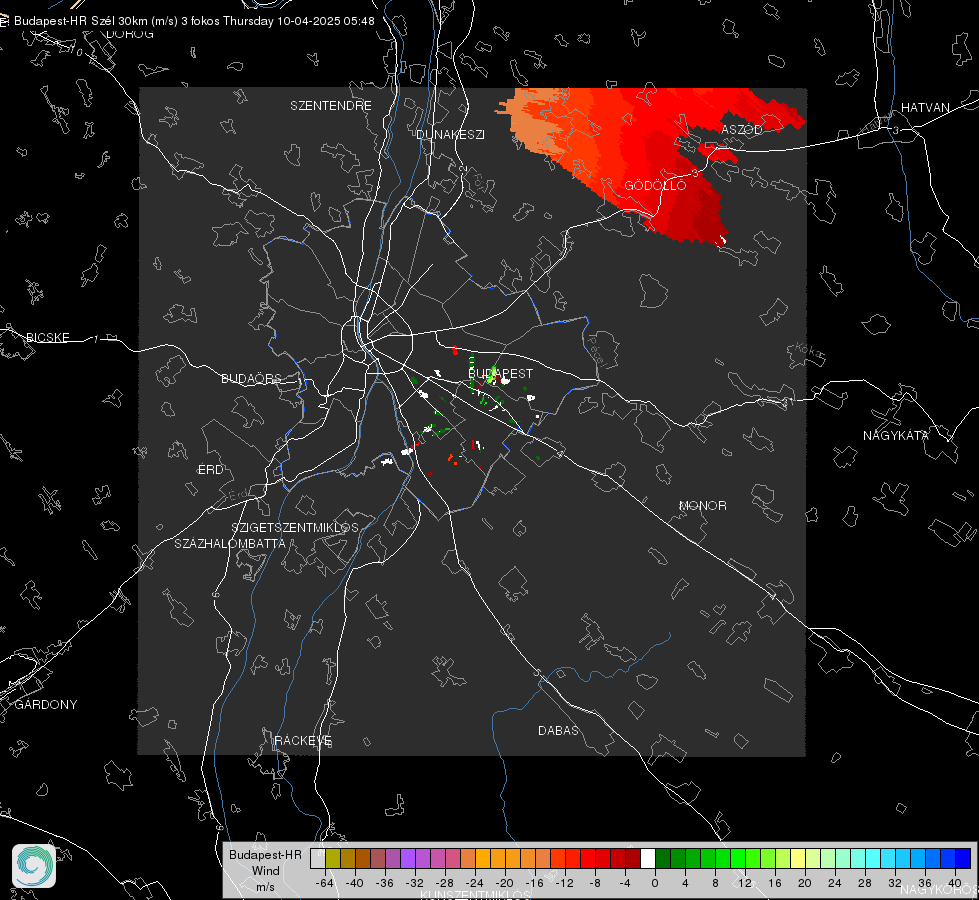Select the white zero-value legend swatch

click(648, 858)
